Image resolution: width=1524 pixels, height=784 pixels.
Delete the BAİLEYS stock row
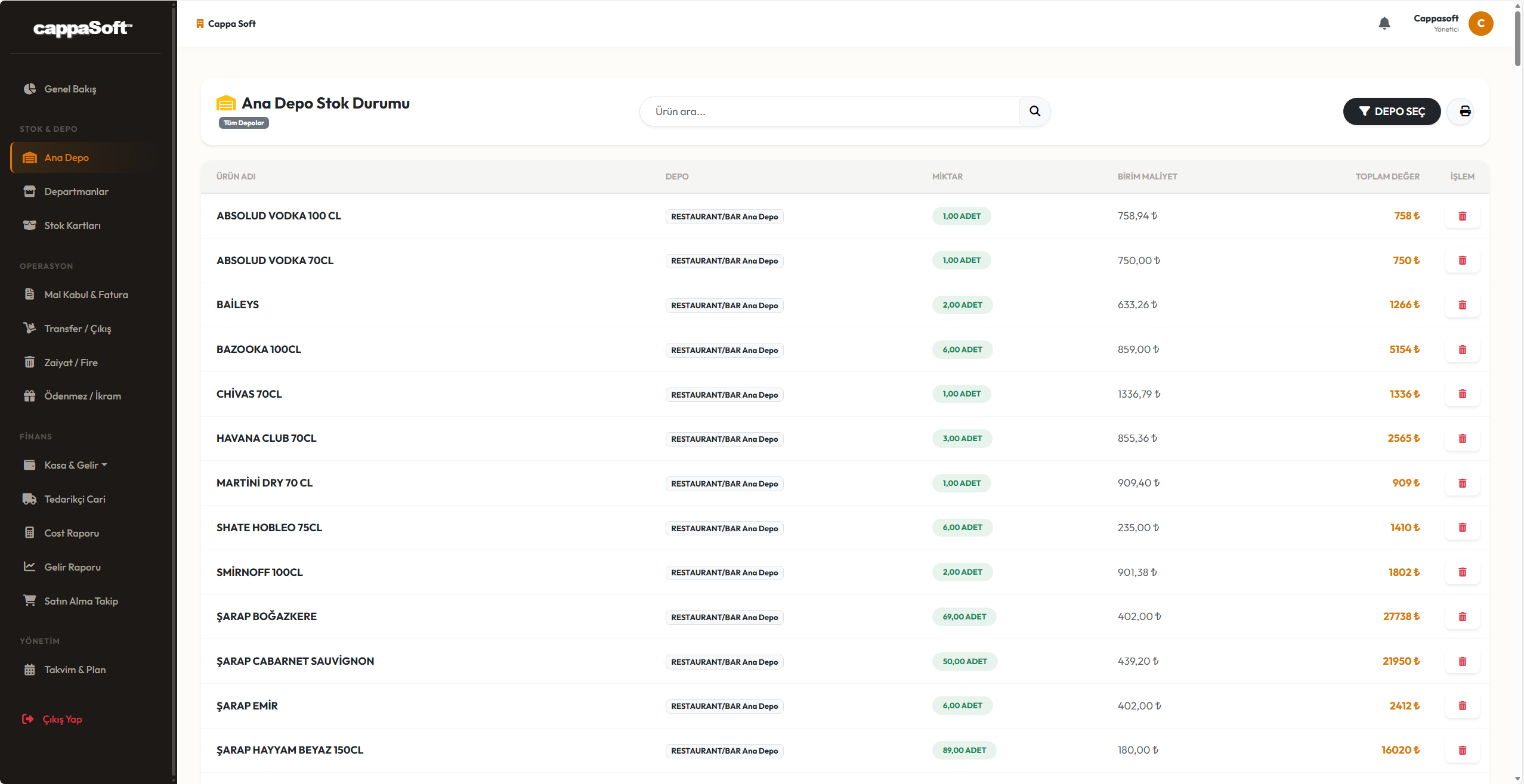(x=1462, y=305)
